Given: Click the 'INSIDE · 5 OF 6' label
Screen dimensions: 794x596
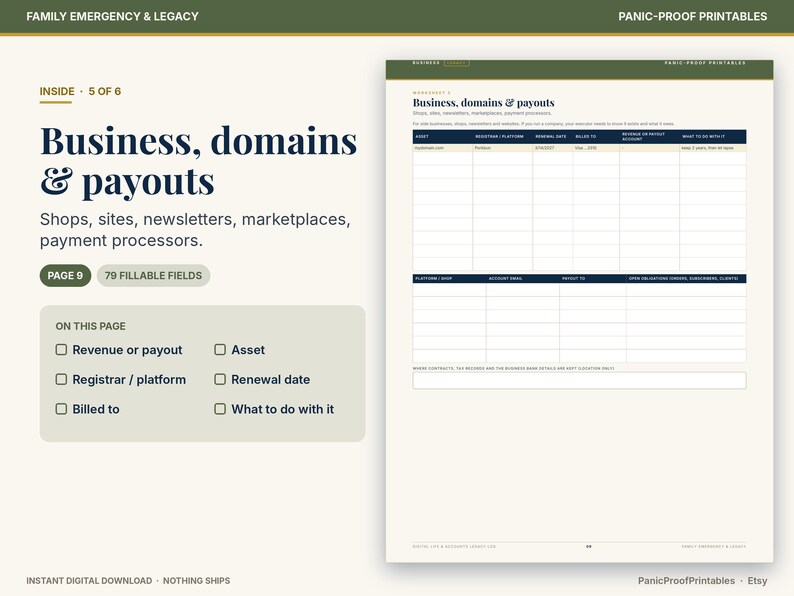Looking at the screenshot, I should tap(80, 92).
